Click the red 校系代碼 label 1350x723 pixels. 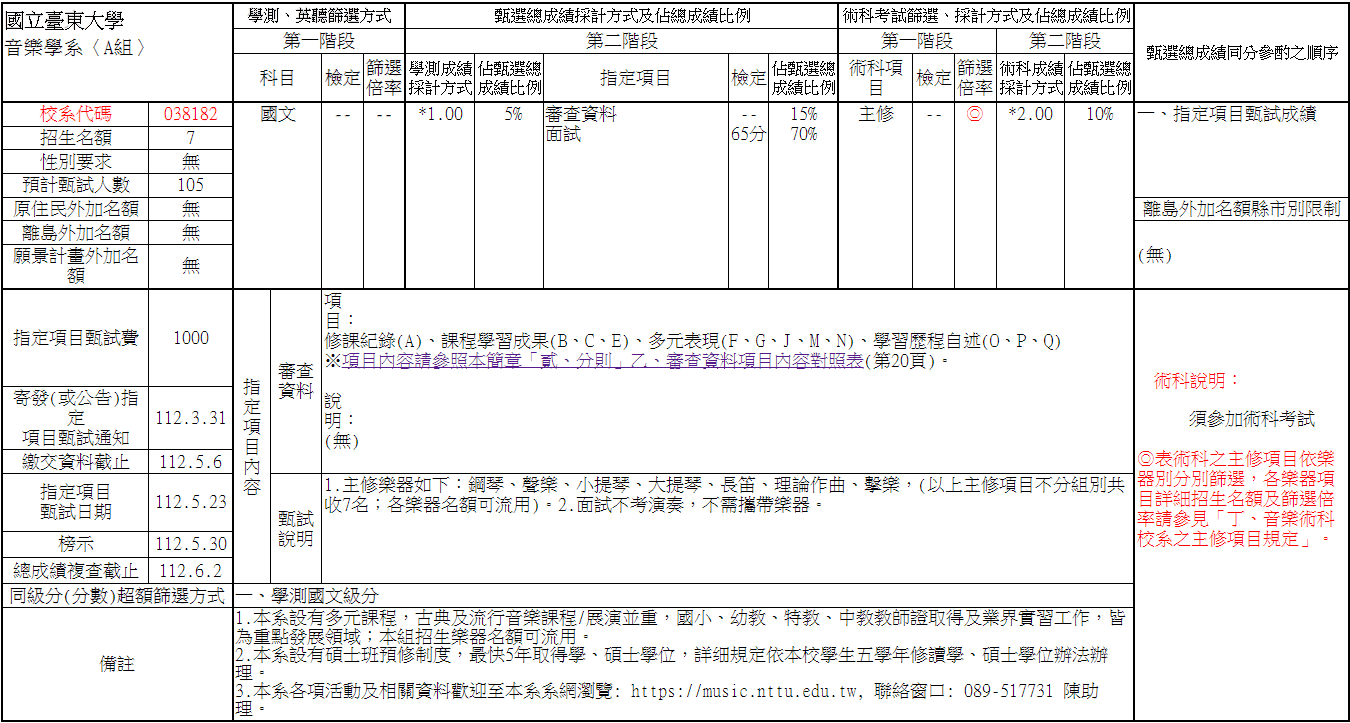pyautogui.click(x=75, y=114)
